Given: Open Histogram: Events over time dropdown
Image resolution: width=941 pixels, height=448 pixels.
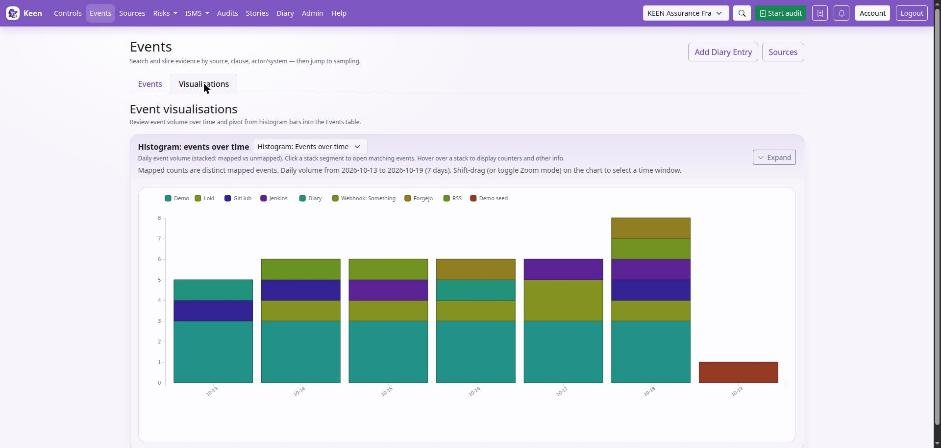Looking at the screenshot, I should tap(309, 146).
